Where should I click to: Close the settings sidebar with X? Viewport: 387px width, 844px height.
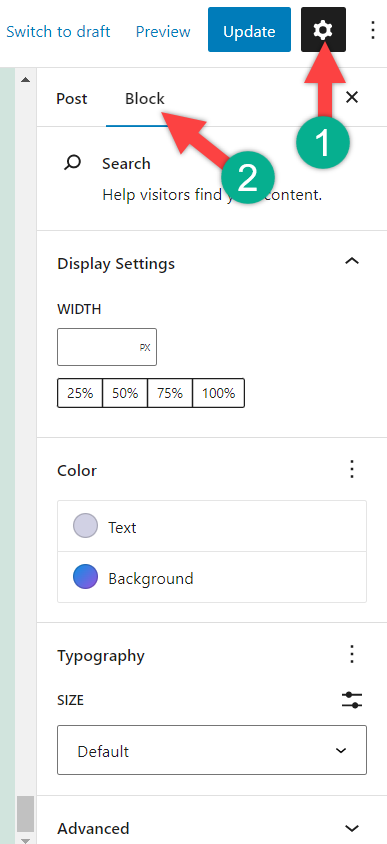pos(351,97)
